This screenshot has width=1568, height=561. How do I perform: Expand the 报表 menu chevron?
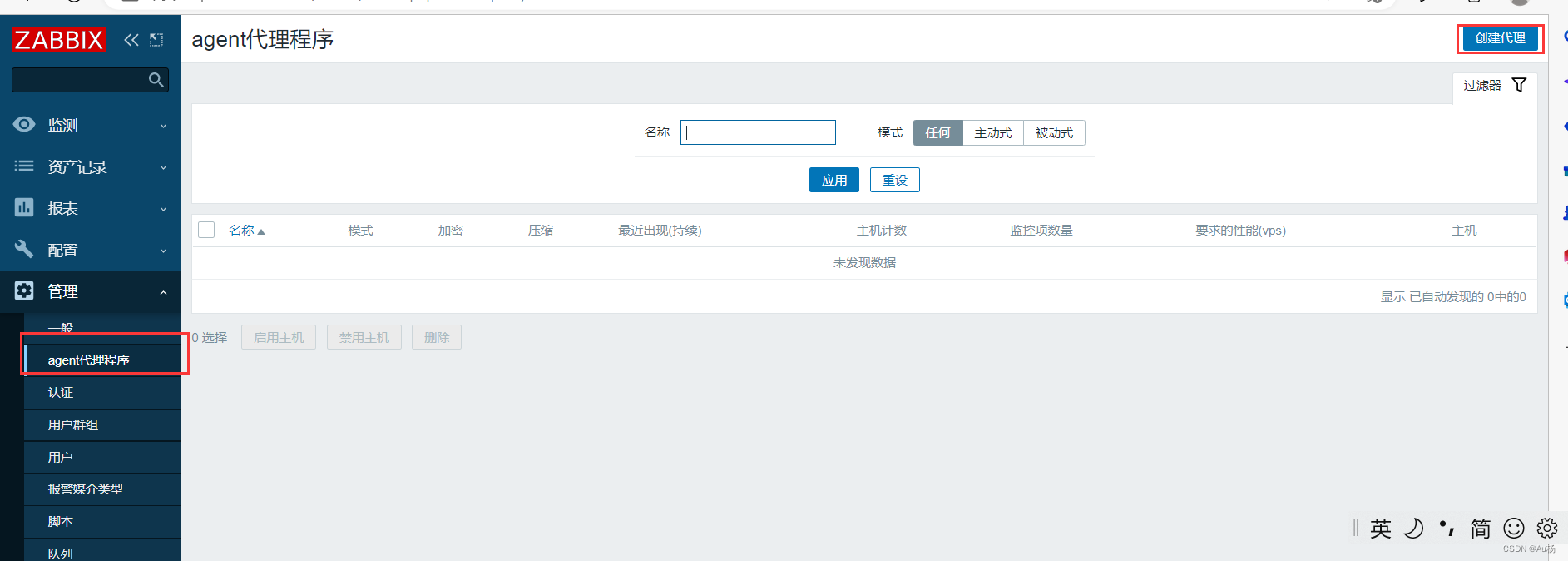(163, 209)
